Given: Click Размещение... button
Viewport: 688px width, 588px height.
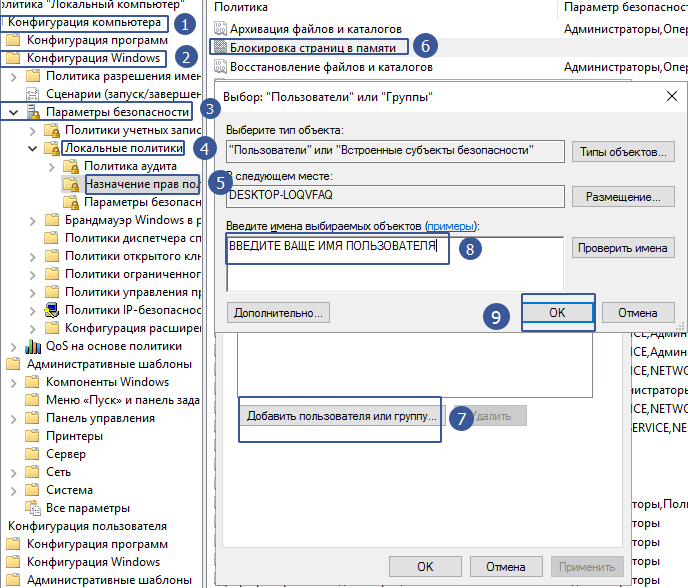Looking at the screenshot, I should (x=623, y=197).
